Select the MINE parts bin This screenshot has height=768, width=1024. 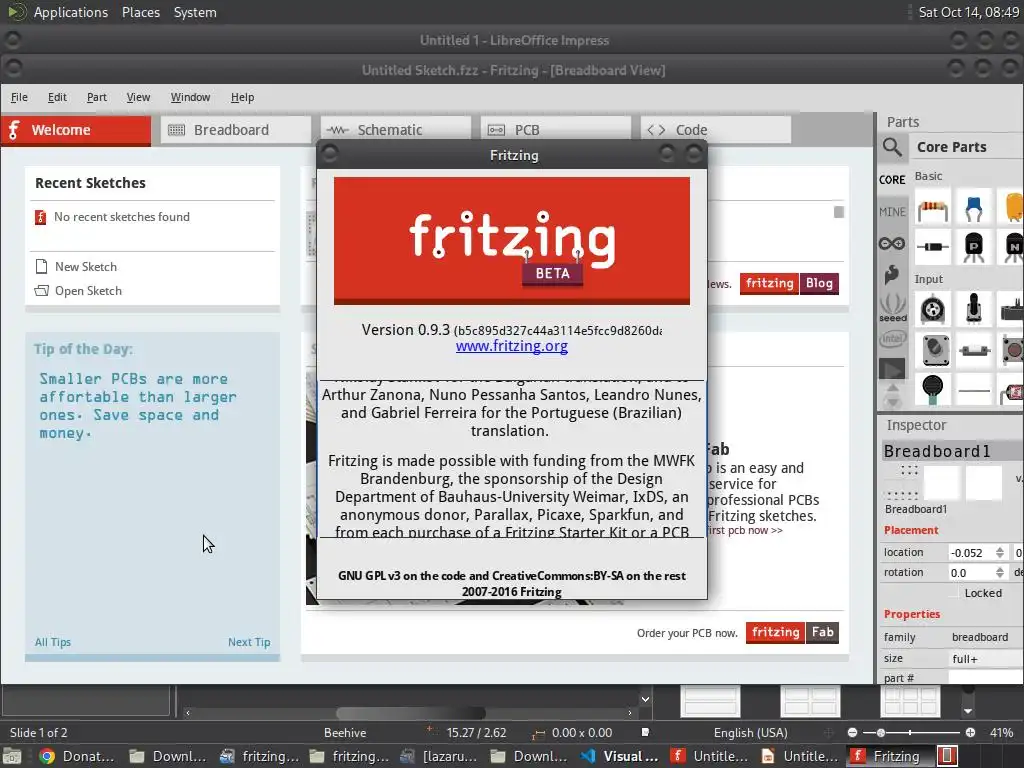(892, 212)
